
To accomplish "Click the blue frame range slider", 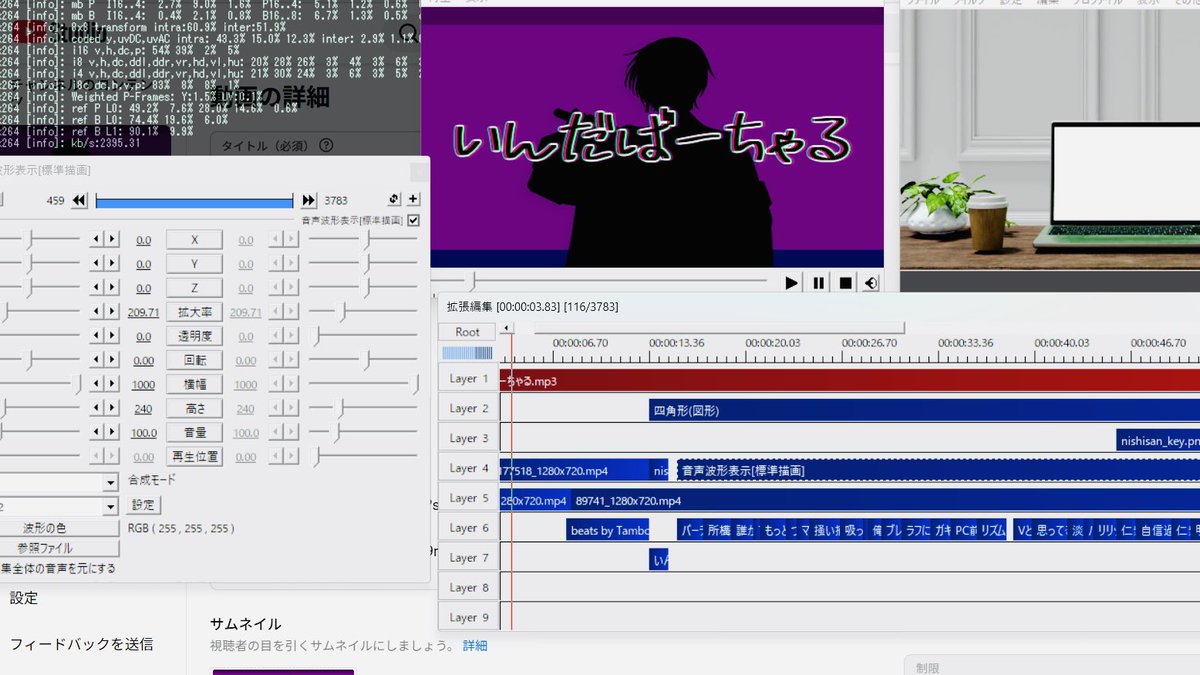I will [194, 201].
